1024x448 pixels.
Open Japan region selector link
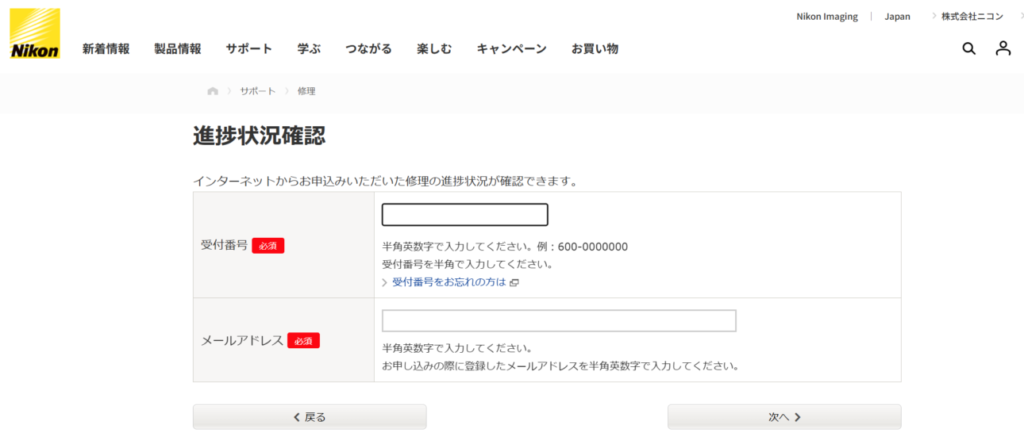coord(897,16)
